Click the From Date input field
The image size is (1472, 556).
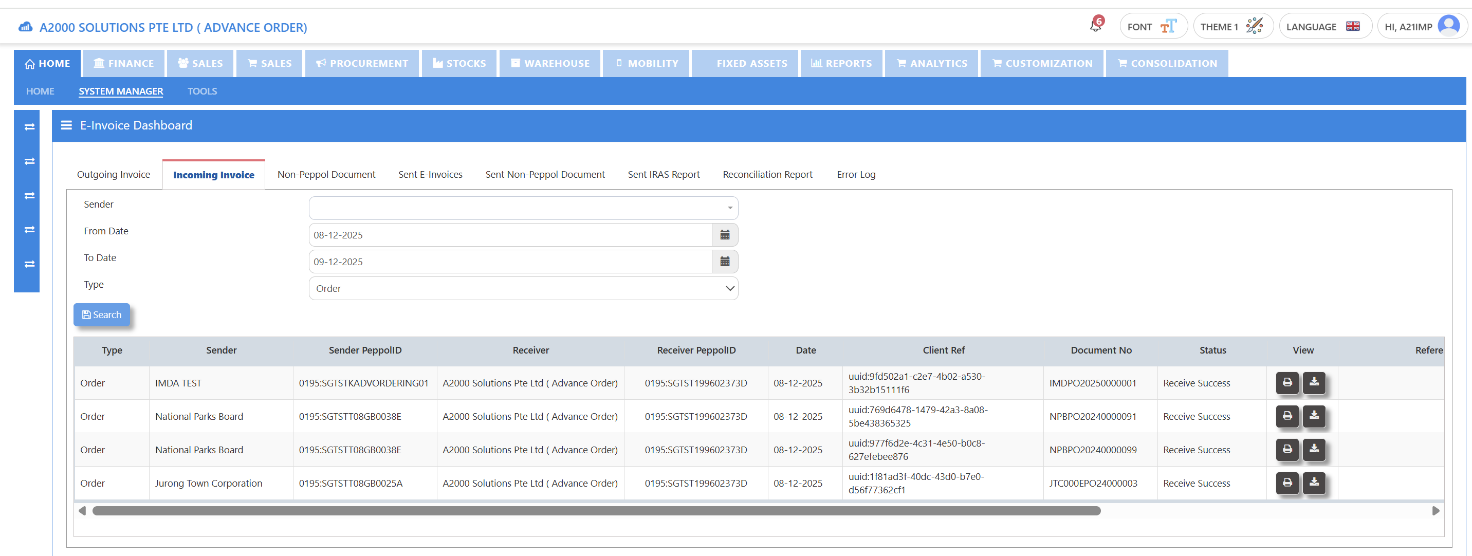510,235
